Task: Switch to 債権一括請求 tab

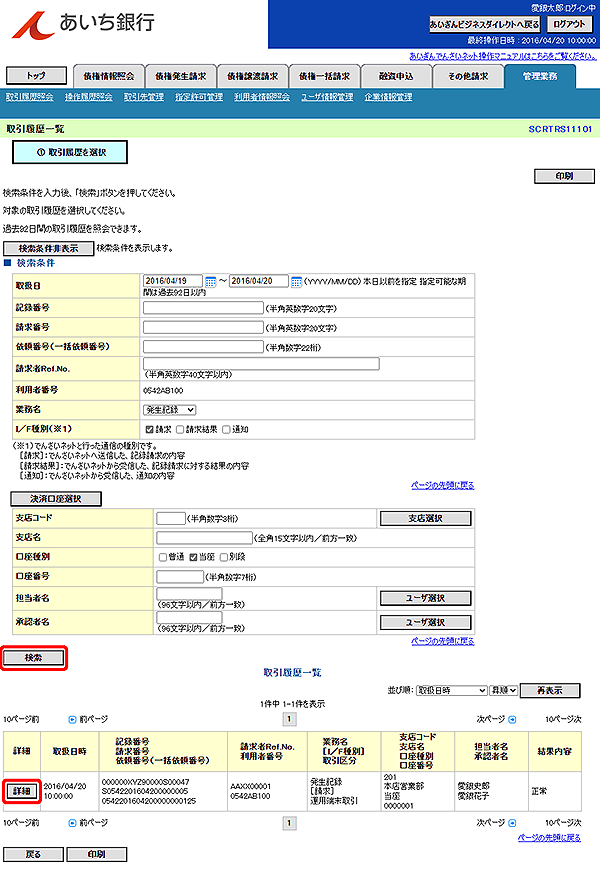Action: 325,77
